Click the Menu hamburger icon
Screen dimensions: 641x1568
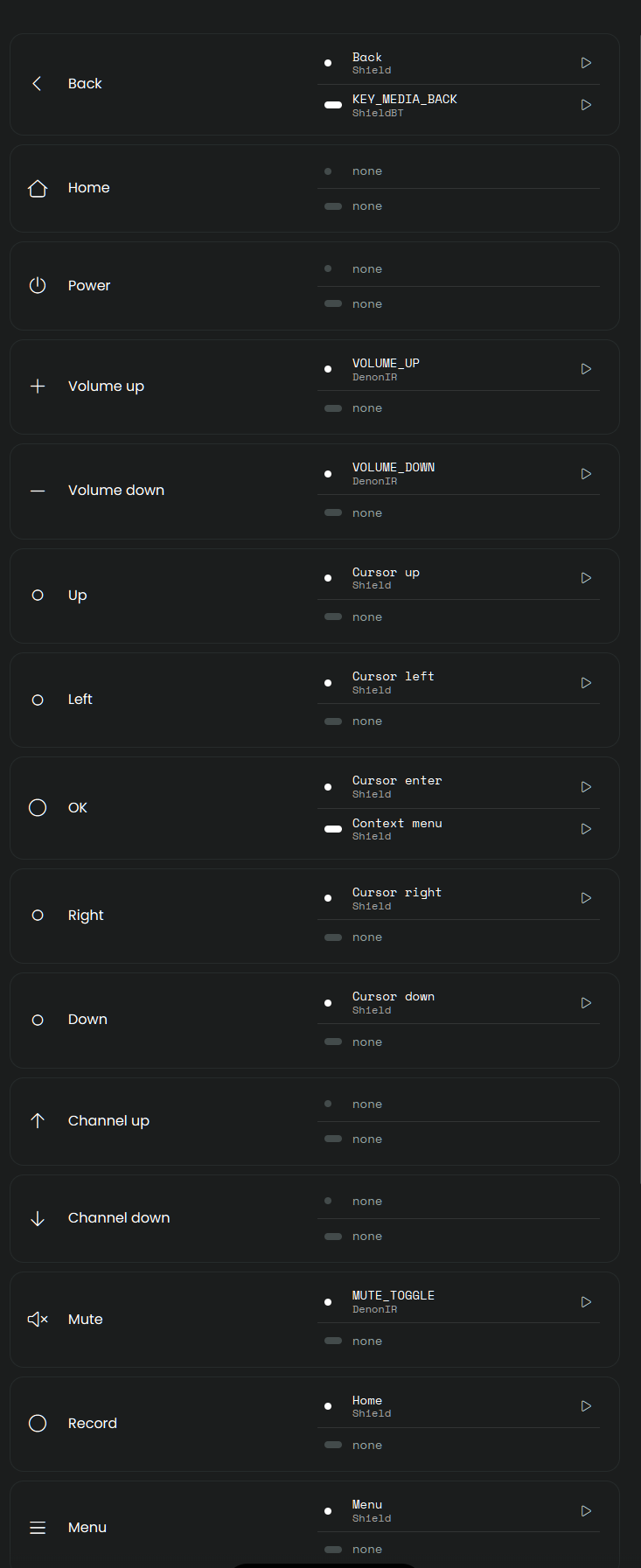pos(38,1528)
